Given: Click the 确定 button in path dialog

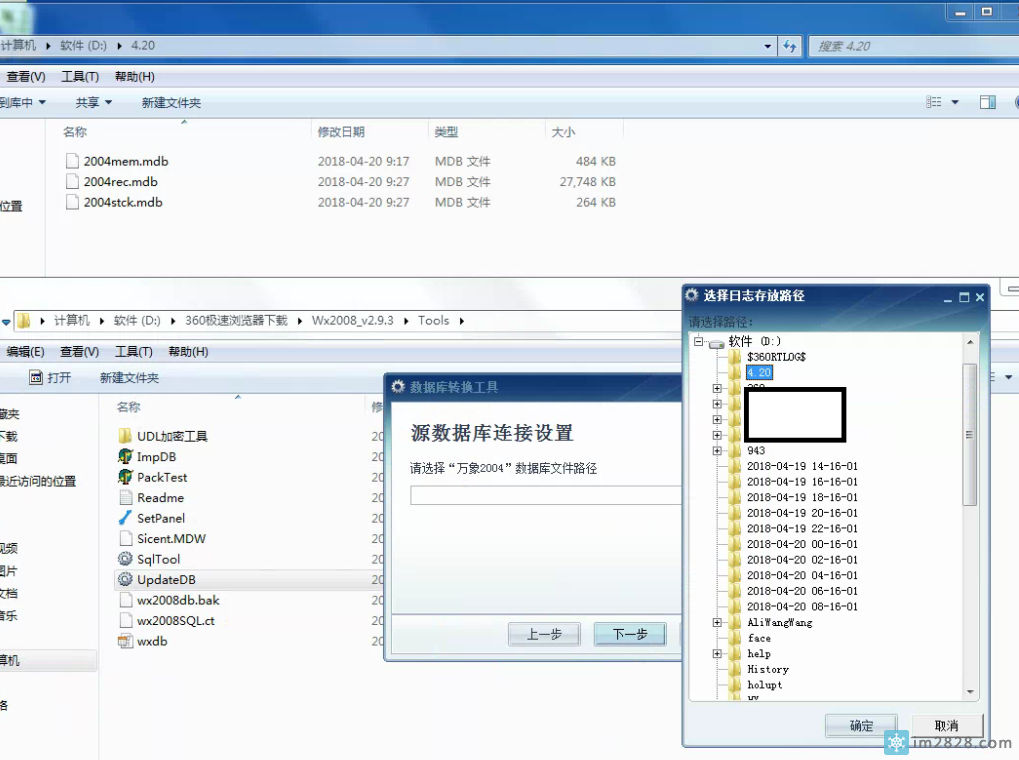Looking at the screenshot, I should (860, 726).
